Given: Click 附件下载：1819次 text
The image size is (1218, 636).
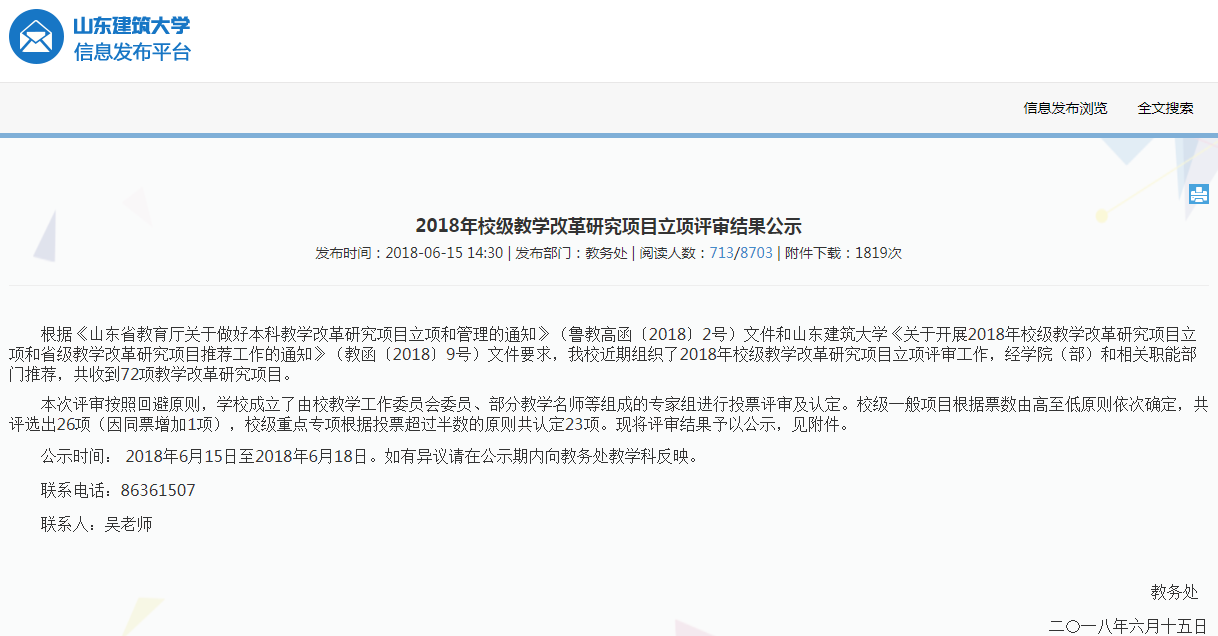Looking at the screenshot, I should 843,253.
